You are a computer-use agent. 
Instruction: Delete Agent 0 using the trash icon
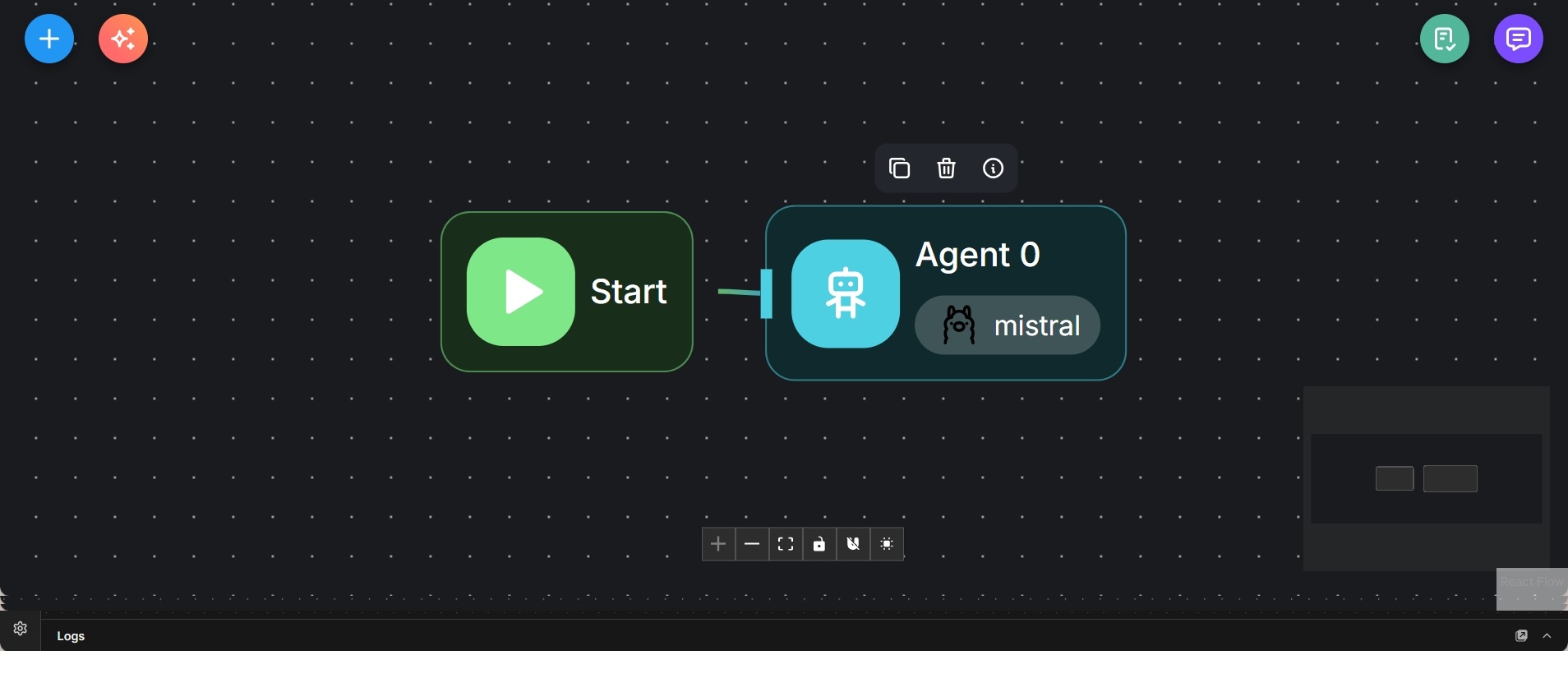947,169
